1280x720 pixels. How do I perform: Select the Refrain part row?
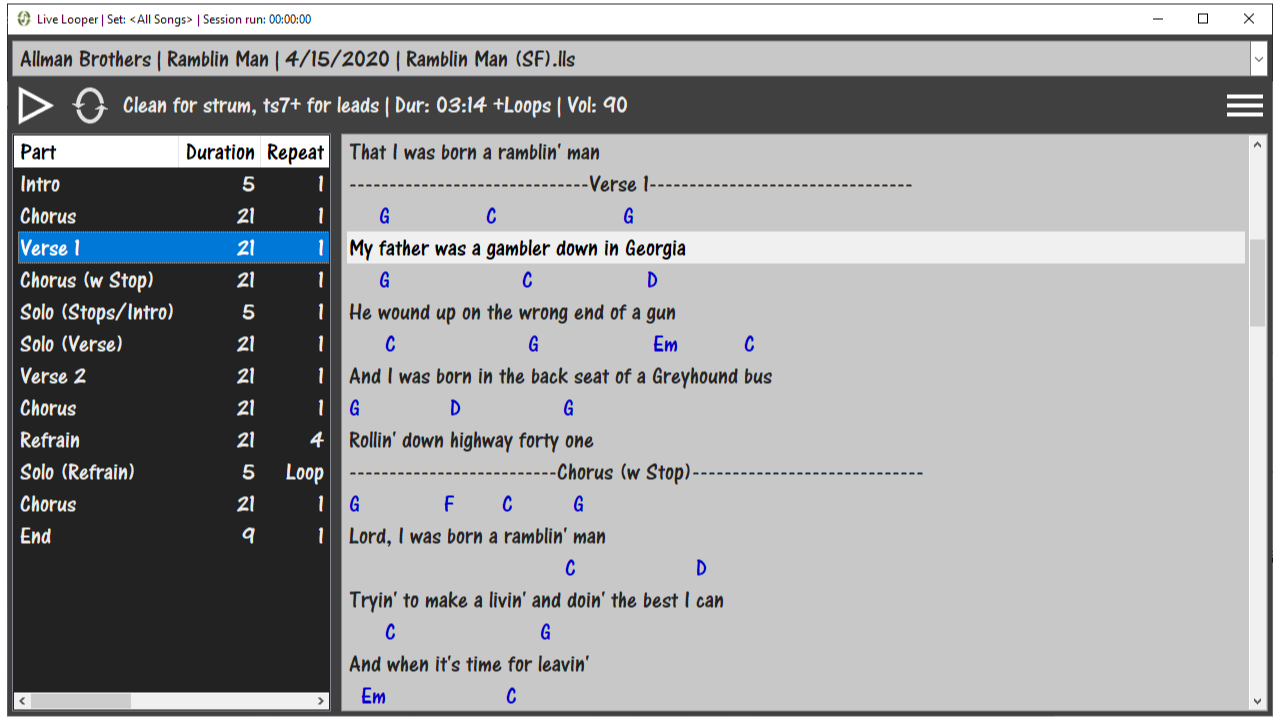pos(173,440)
